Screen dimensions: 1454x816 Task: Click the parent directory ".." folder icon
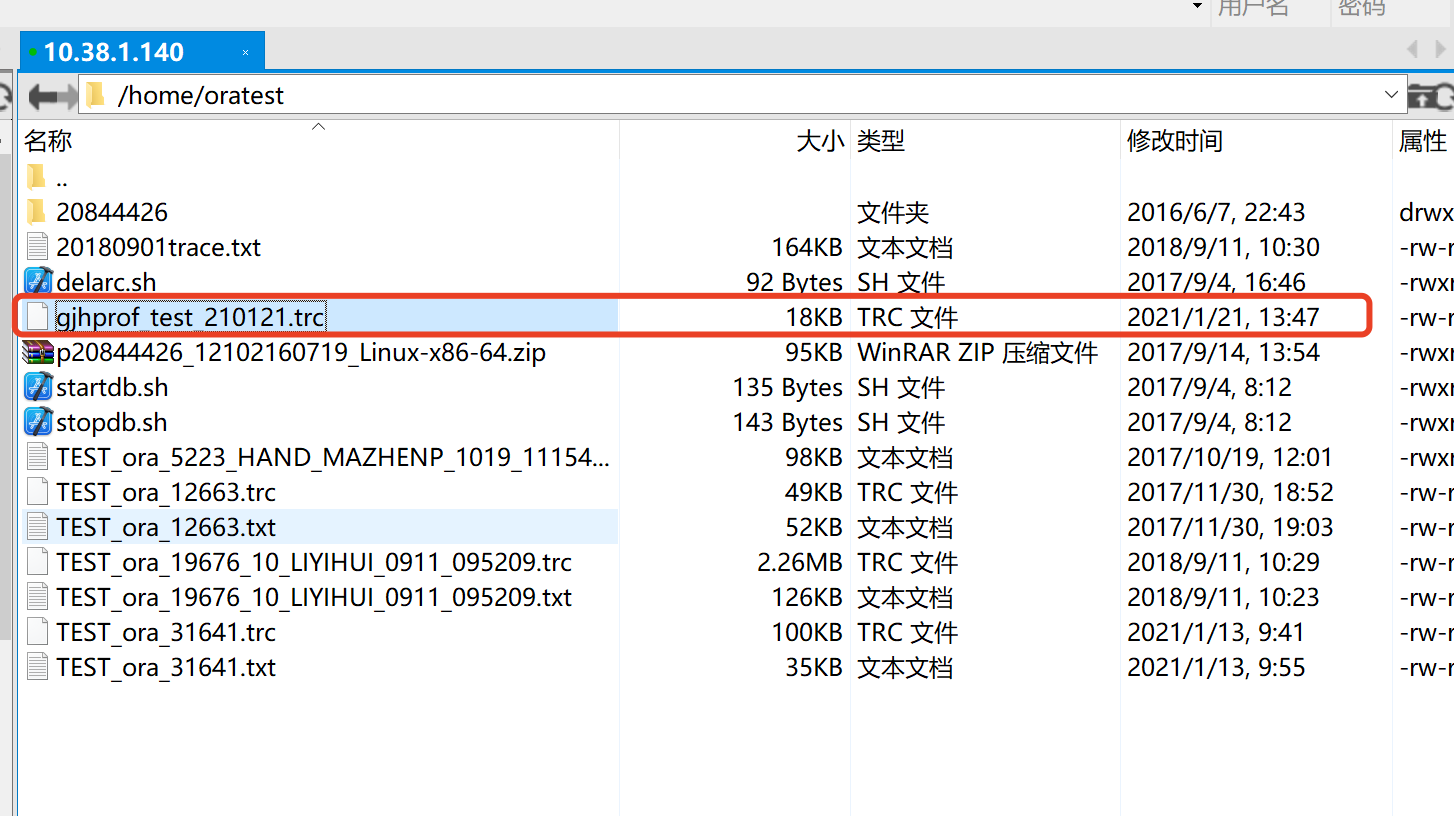pos(37,178)
